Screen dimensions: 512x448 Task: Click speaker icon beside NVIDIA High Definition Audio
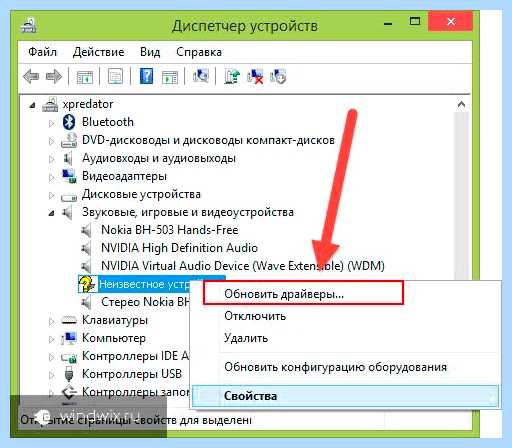pyautogui.click(x=87, y=248)
